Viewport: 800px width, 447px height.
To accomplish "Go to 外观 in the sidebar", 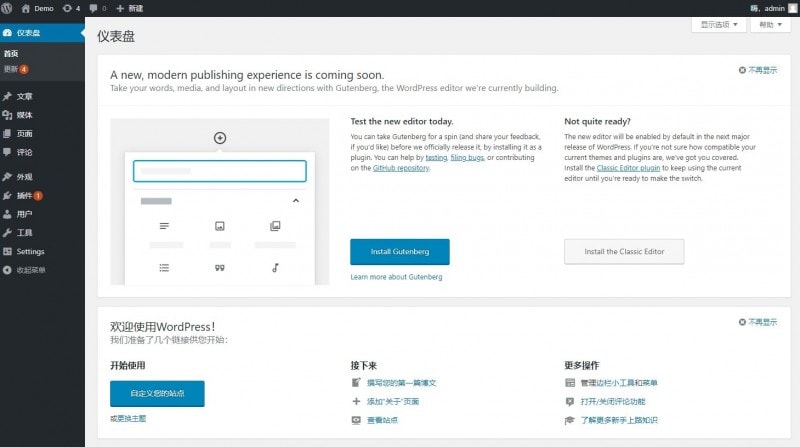I will click(x=24, y=177).
